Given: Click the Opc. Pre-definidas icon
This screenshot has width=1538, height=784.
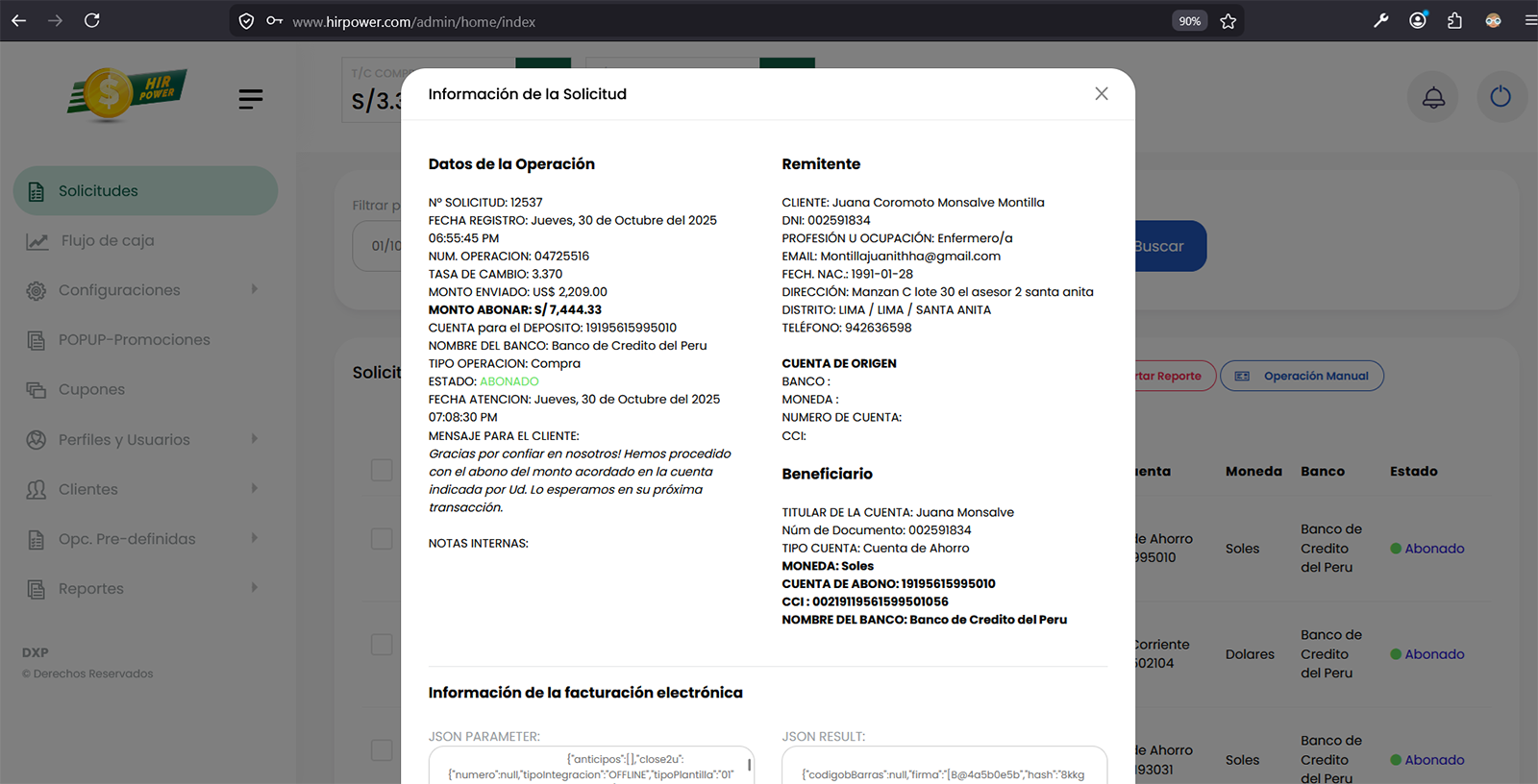Looking at the screenshot, I should point(37,540).
